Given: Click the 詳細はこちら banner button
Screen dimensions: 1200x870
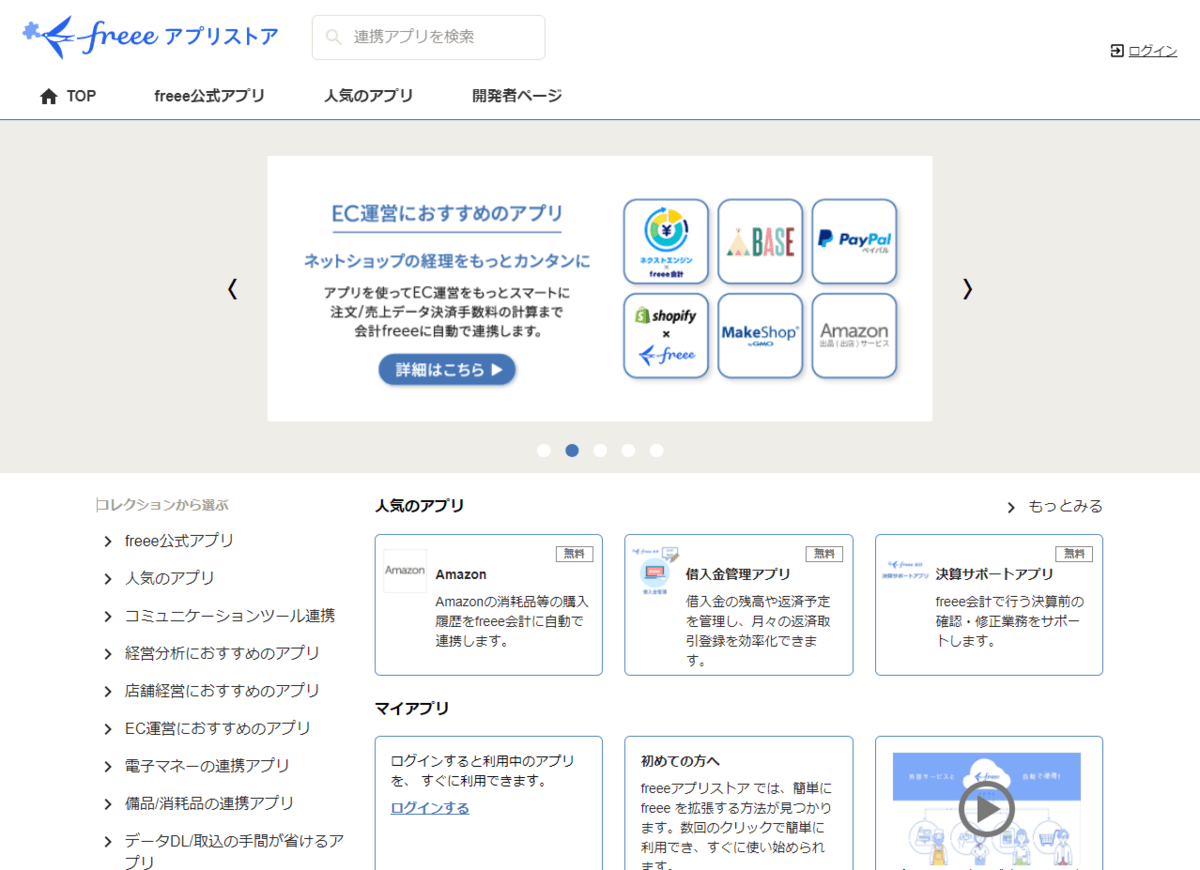Looking at the screenshot, I should [x=447, y=369].
